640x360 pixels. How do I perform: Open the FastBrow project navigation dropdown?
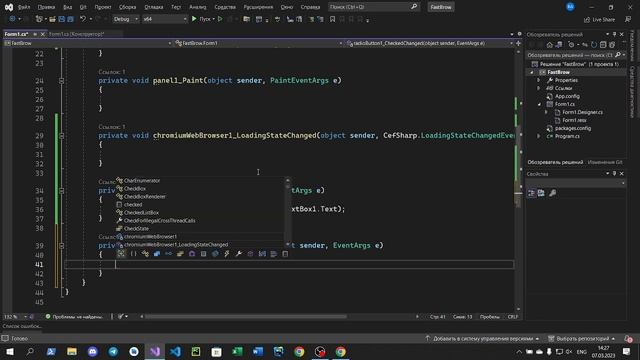[x=88, y=43]
